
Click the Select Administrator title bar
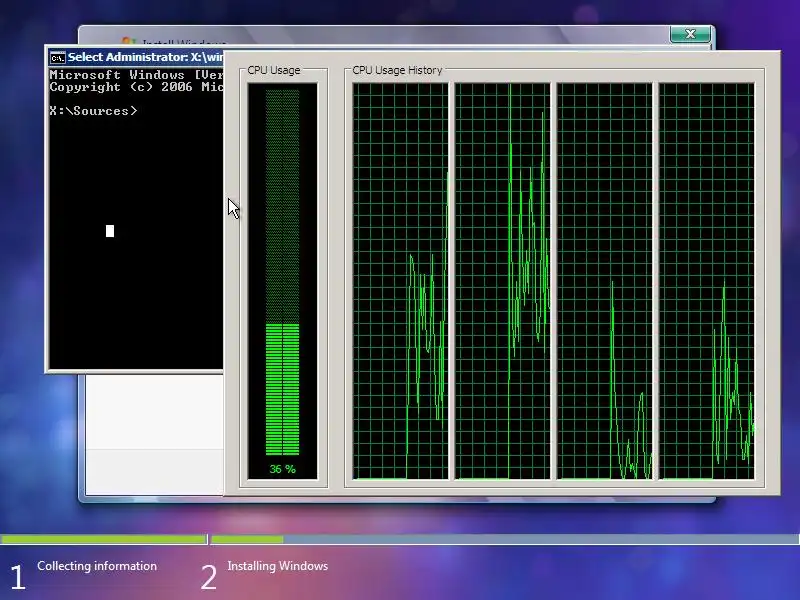136,57
